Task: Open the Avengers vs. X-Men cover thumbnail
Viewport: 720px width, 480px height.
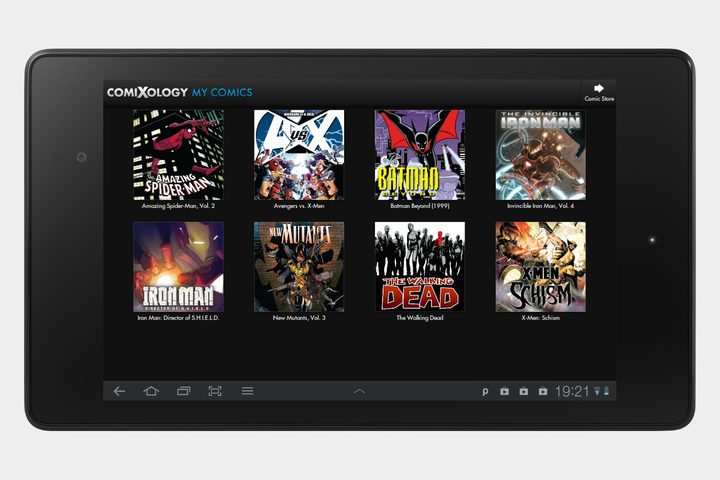Action: coord(299,154)
